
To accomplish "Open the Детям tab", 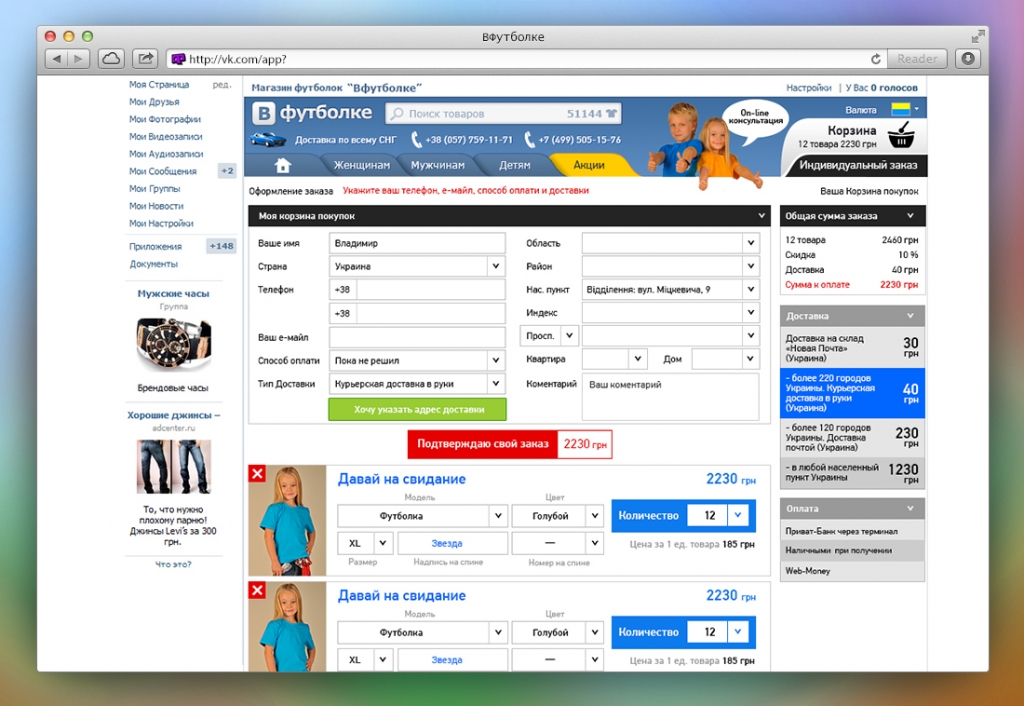I will [x=515, y=165].
